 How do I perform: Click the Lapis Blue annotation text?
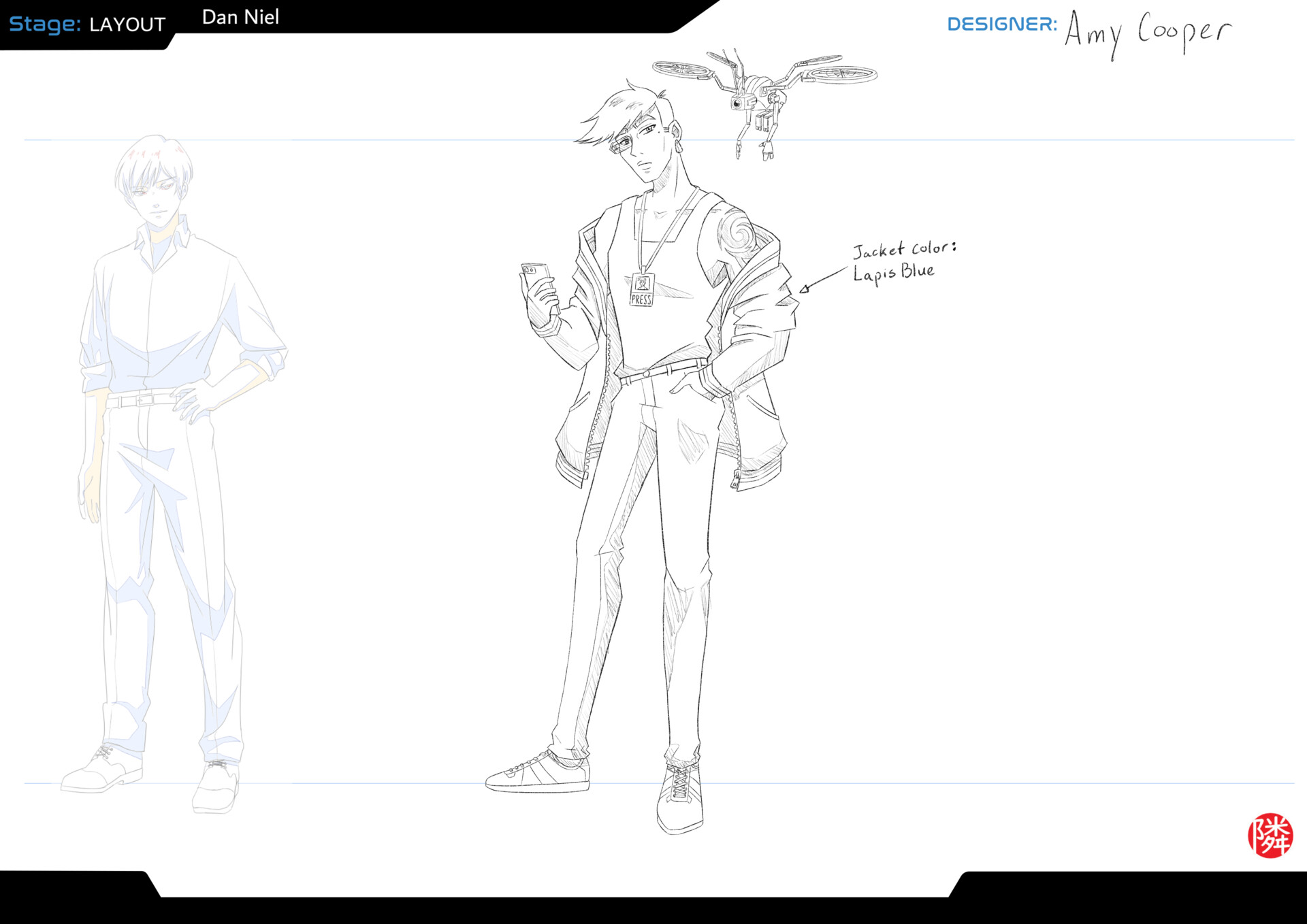(893, 272)
